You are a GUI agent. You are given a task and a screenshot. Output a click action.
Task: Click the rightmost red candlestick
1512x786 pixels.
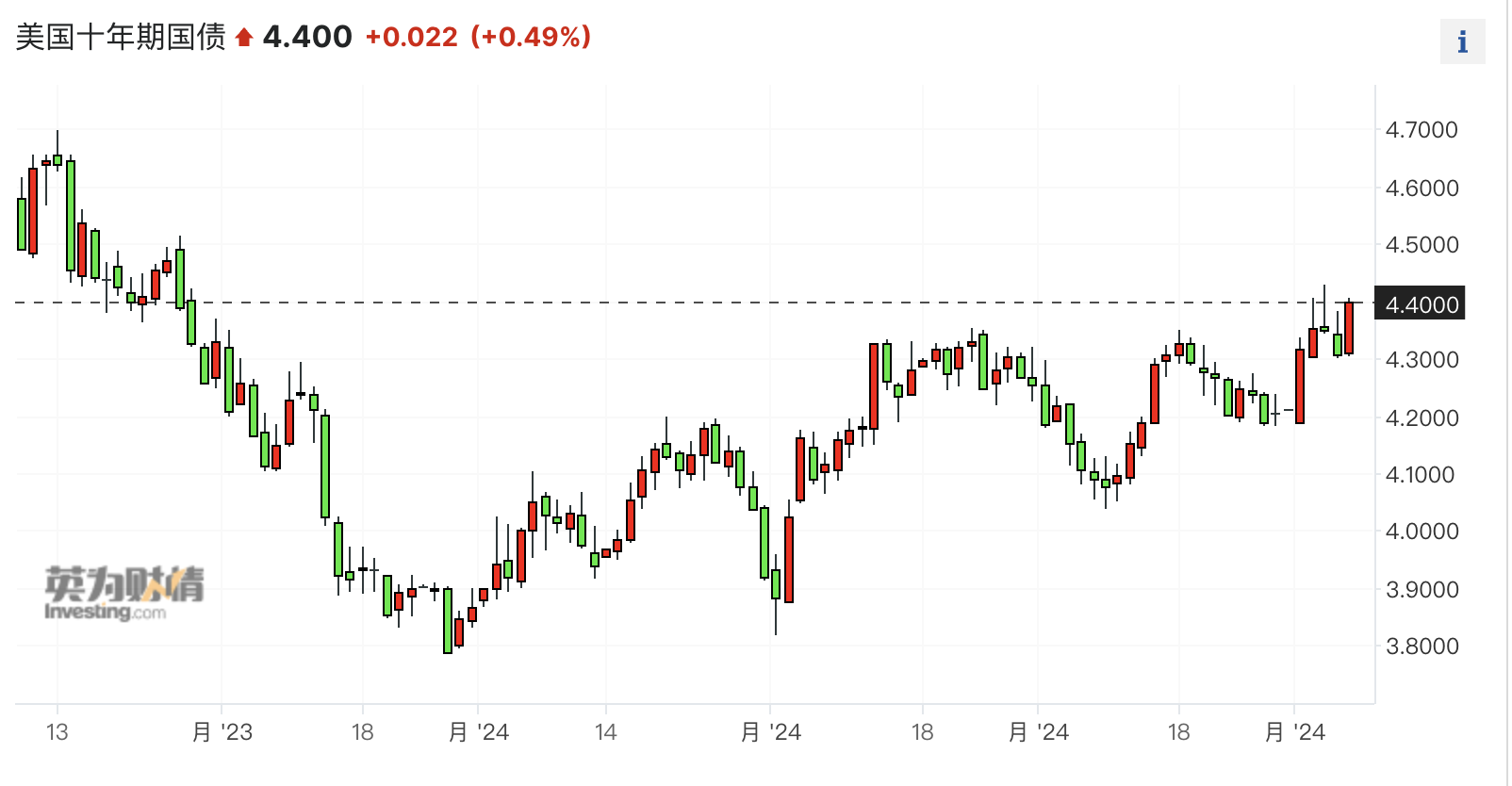pyautogui.click(x=1349, y=328)
